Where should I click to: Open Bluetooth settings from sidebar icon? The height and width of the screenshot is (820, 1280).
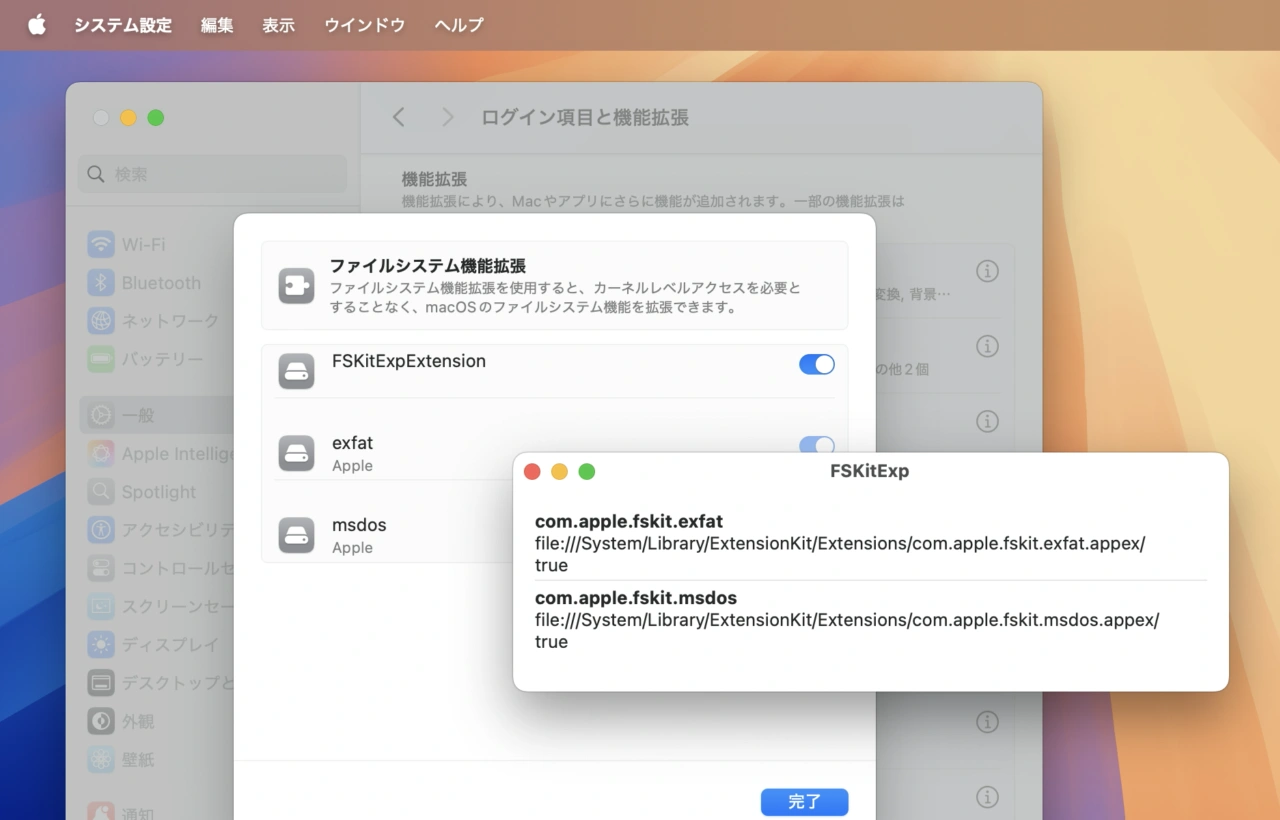pos(101,283)
